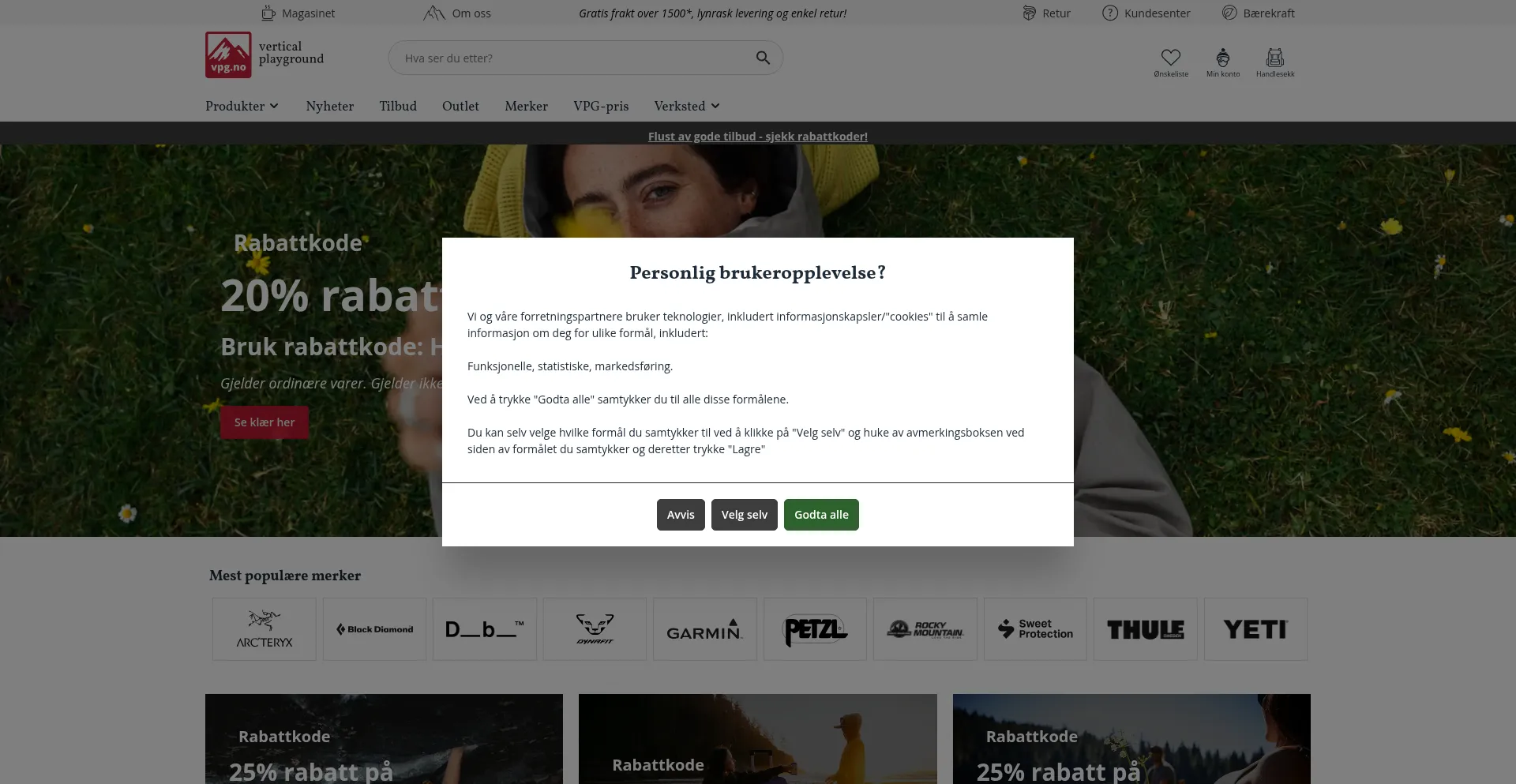Select the Petzl brand logo
This screenshot has width=1516, height=784.
[x=815, y=629]
